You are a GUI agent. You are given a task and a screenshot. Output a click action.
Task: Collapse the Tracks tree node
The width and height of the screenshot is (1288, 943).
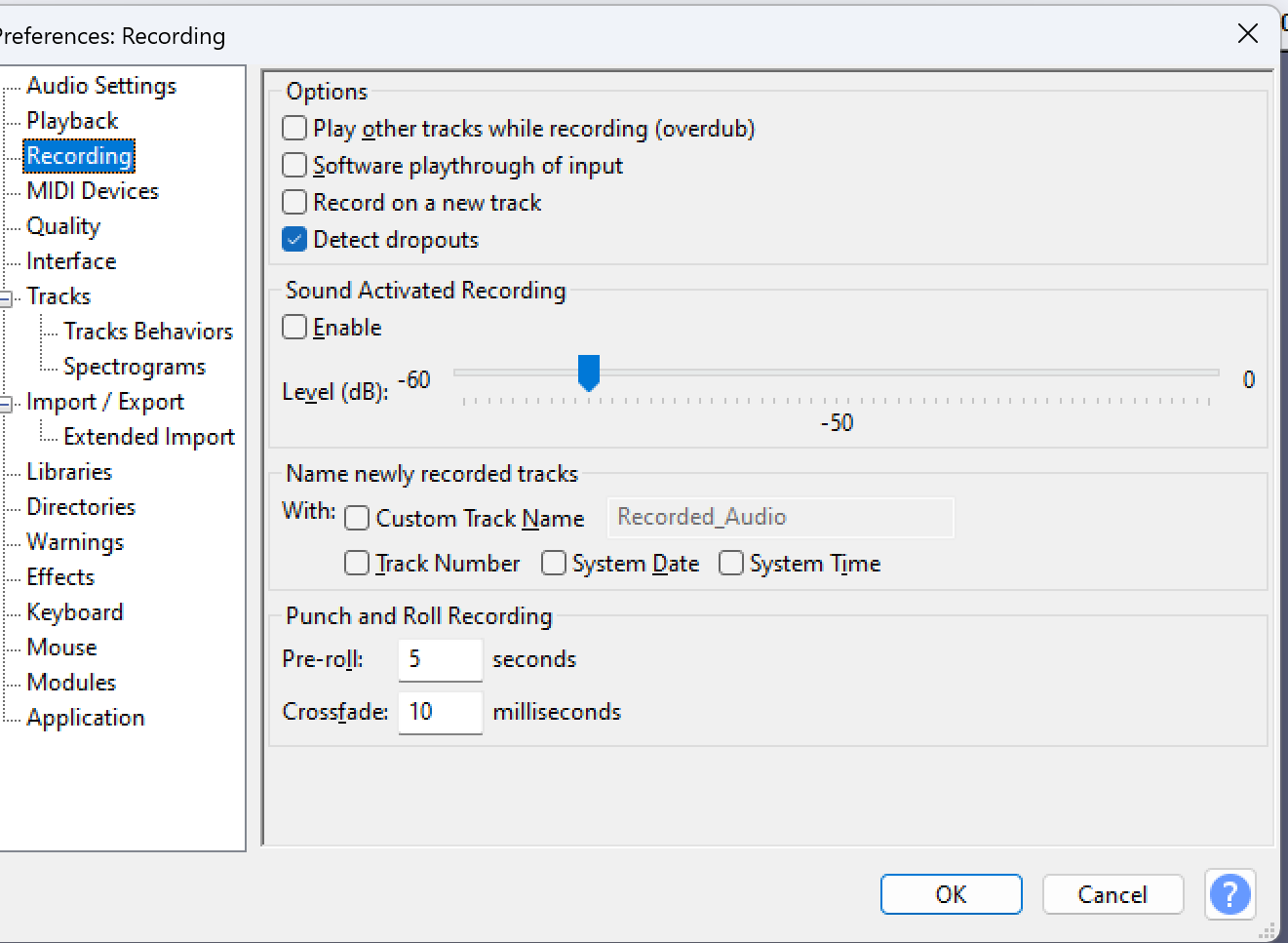pos(6,297)
